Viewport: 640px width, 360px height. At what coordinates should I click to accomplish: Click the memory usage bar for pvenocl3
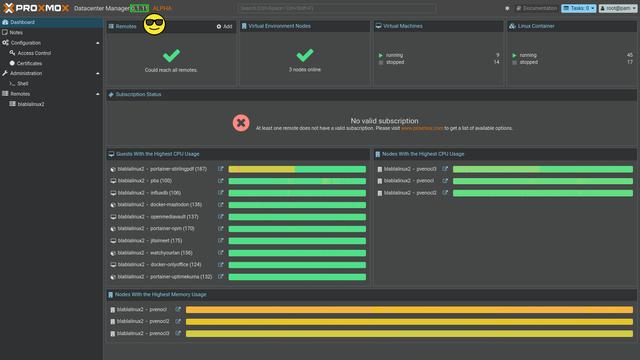pos(409,333)
